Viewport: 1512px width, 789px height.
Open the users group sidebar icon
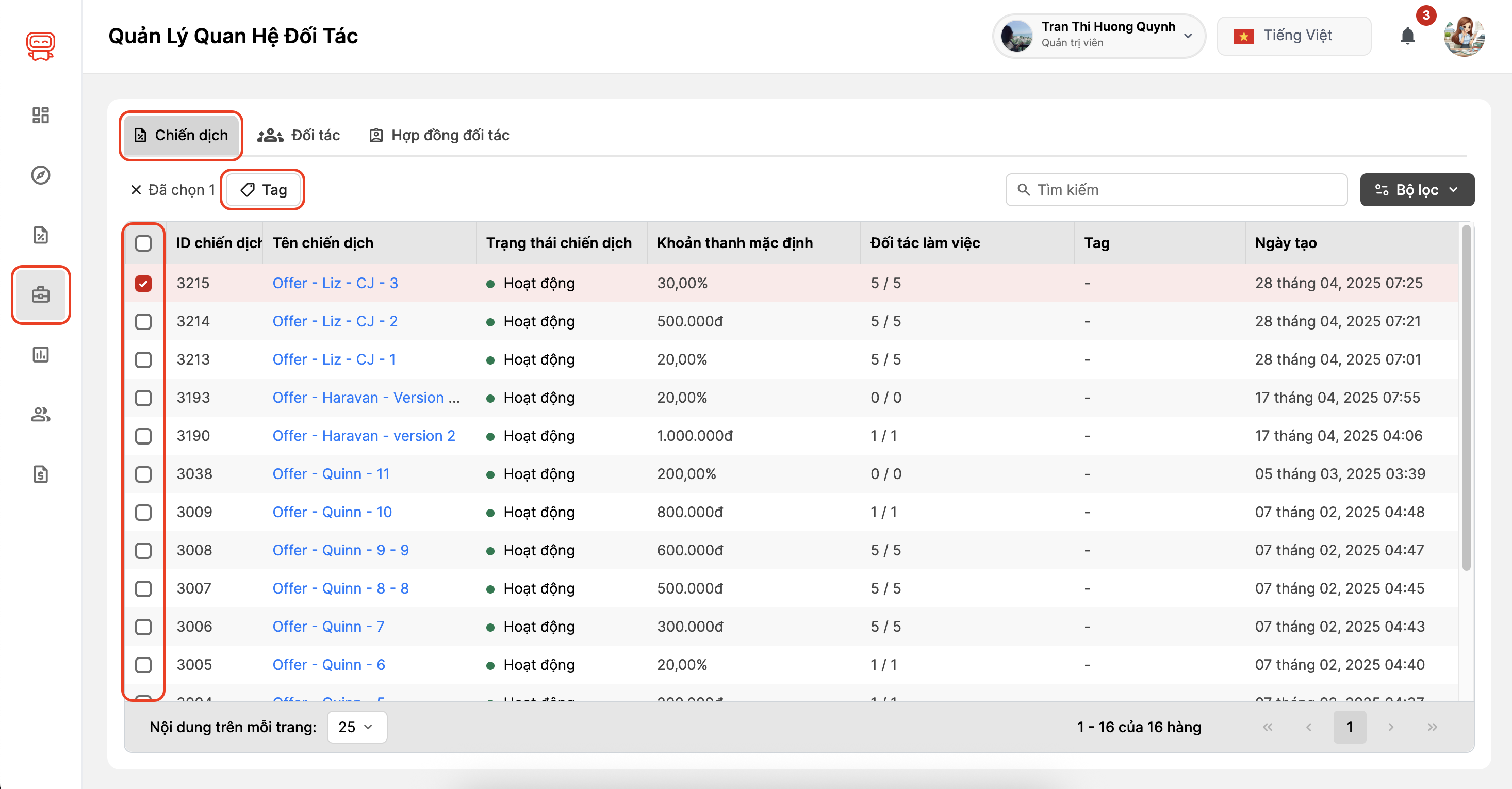pos(41,415)
